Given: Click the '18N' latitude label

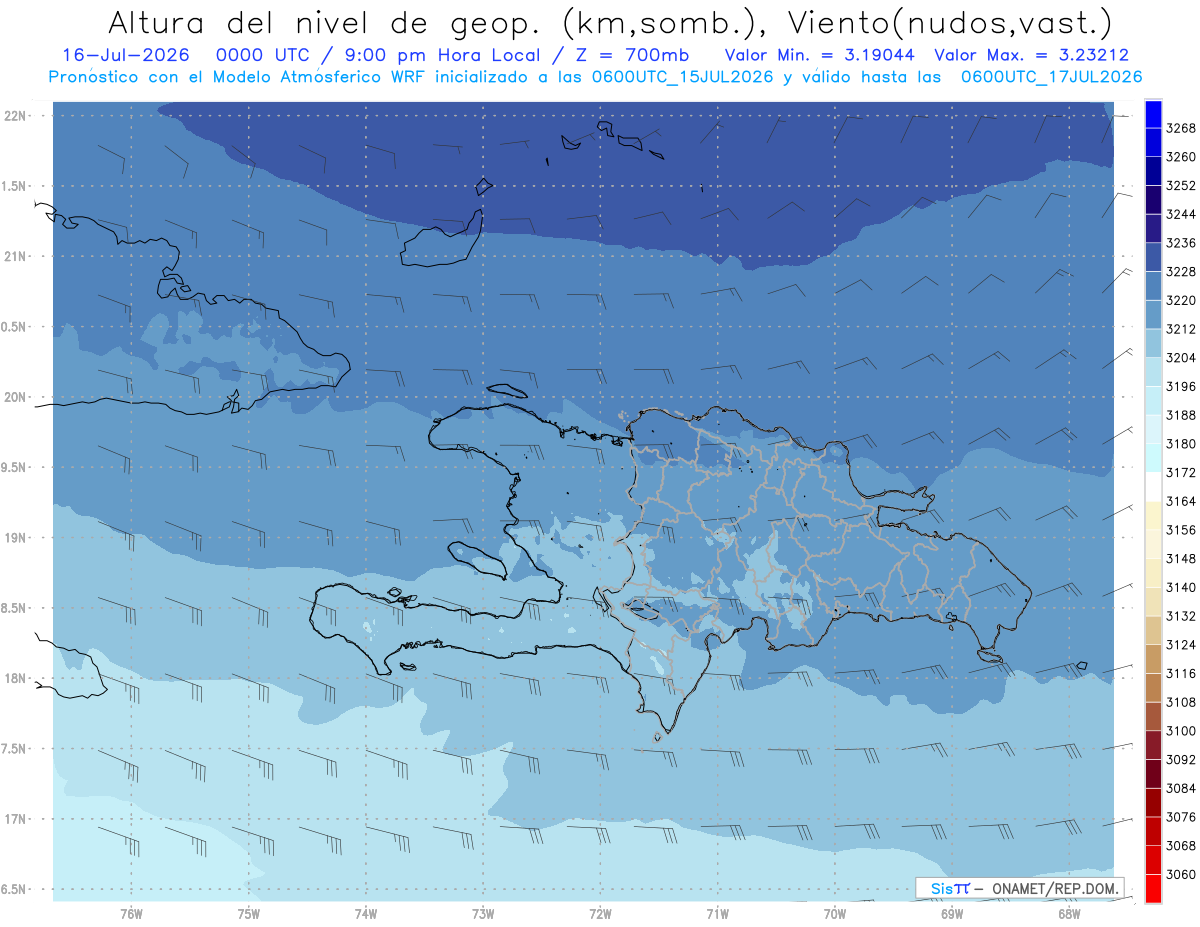Looking at the screenshot, I should point(15,679).
